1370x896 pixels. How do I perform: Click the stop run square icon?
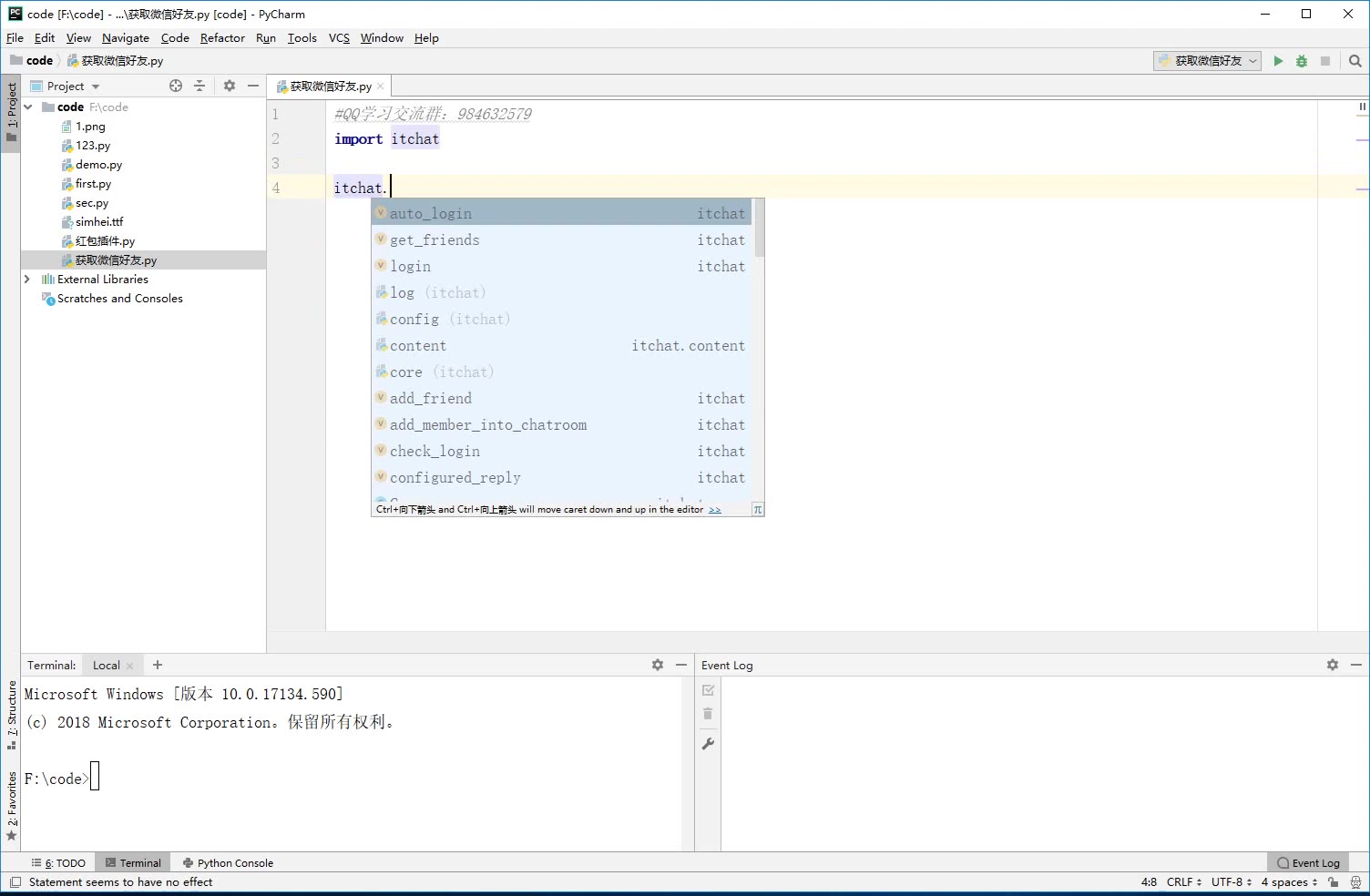[1325, 61]
